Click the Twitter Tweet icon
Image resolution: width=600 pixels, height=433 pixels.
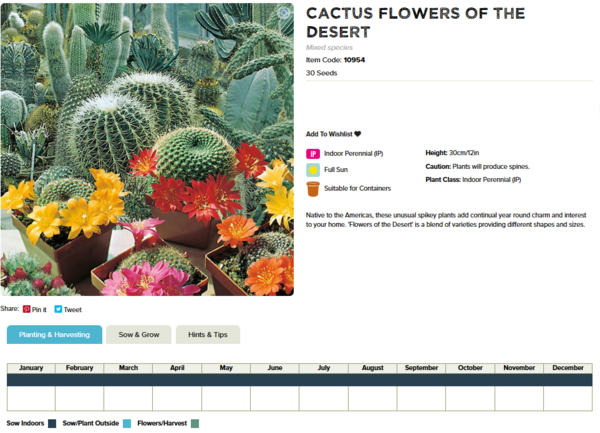coord(58,310)
